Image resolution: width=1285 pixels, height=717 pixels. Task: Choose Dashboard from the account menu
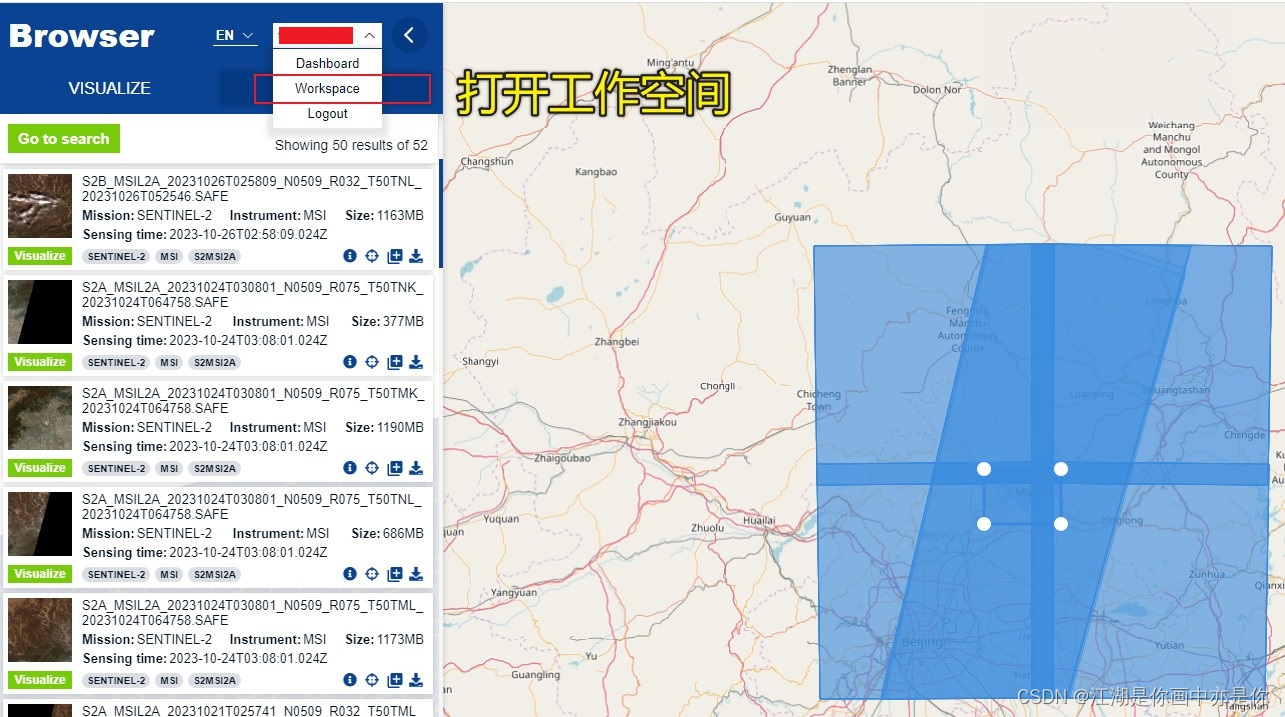click(327, 63)
